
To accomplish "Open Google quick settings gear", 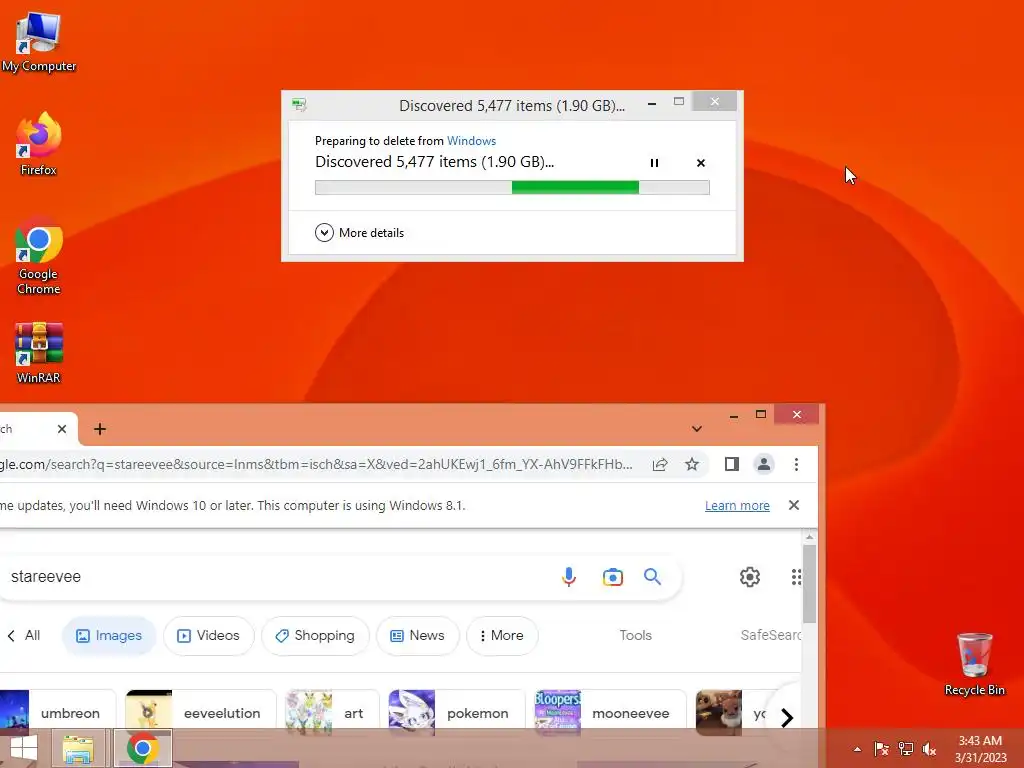I will [750, 577].
